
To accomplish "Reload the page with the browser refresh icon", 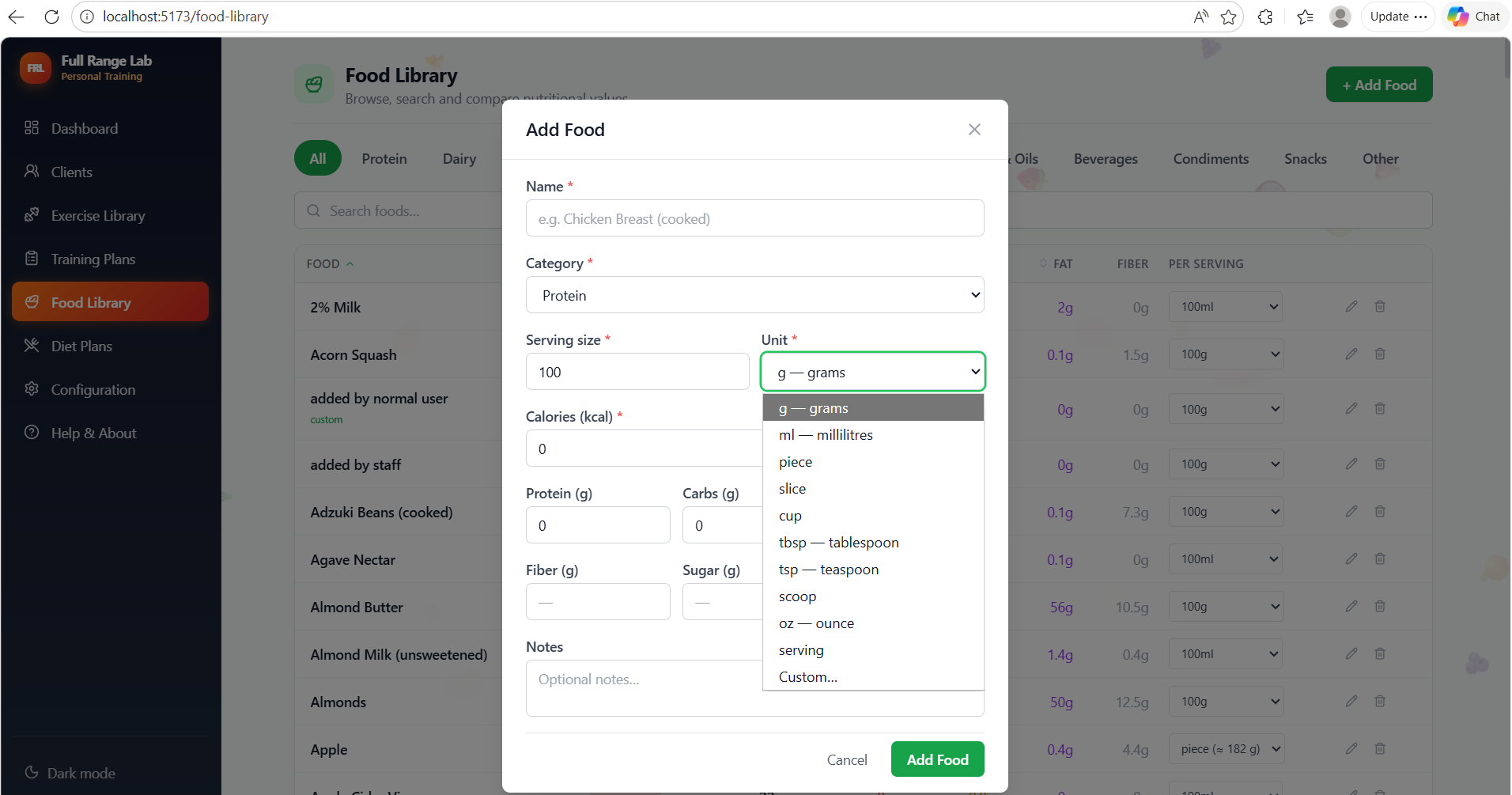I will pos(52,17).
